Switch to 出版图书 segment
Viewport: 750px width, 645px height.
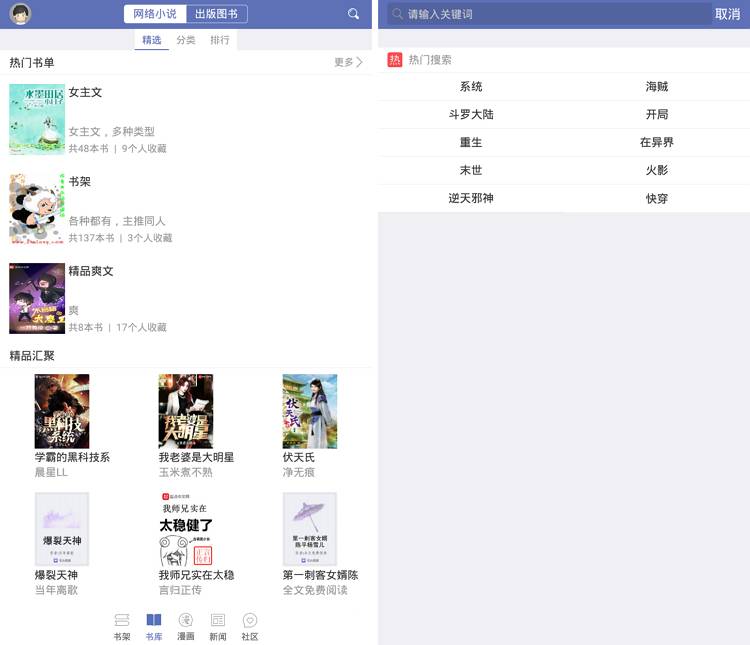tap(216, 14)
